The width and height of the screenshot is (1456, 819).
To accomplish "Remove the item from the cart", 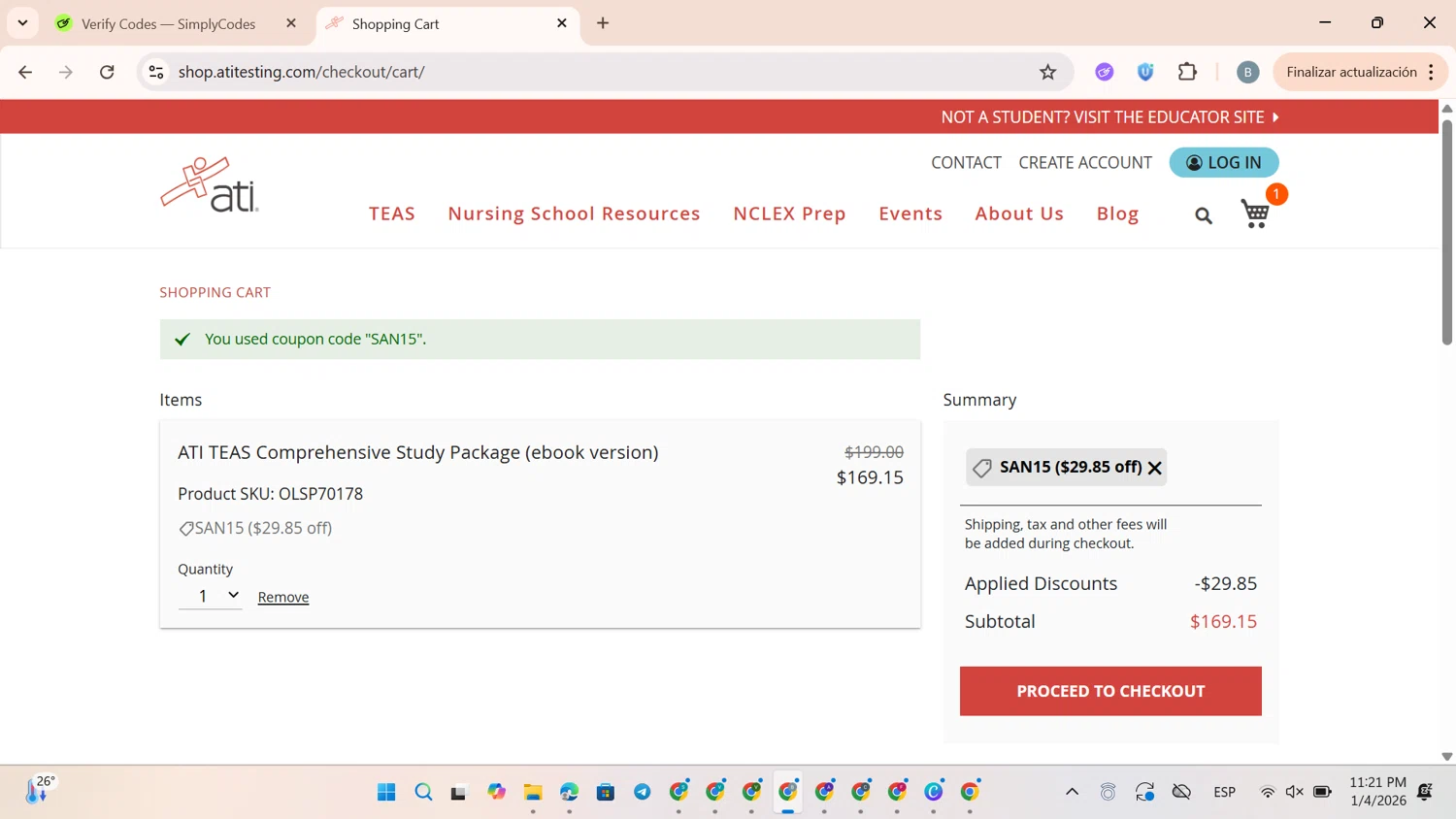I will 283,597.
